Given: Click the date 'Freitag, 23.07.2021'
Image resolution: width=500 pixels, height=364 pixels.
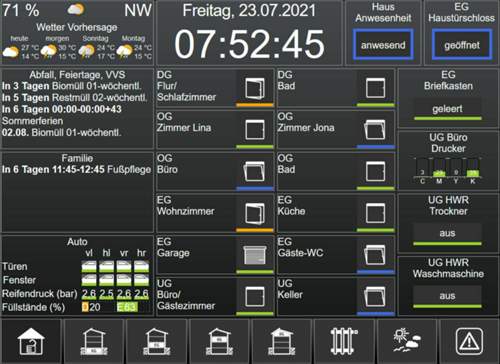Looking at the screenshot, I should tap(249, 10).
